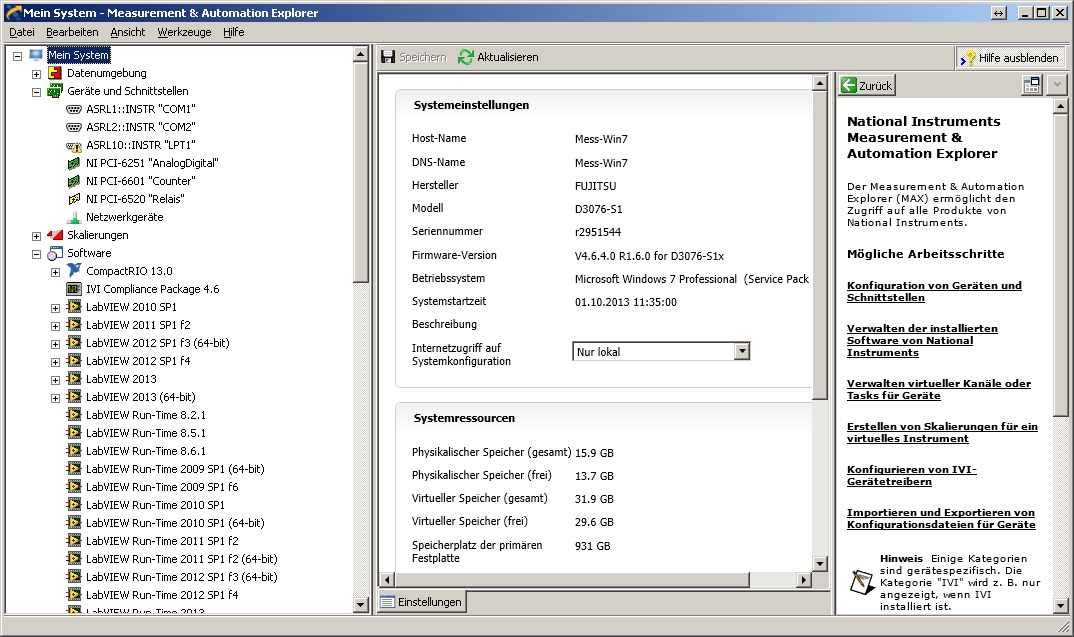Click the Einstellungen tab icon

[x=388, y=602]
